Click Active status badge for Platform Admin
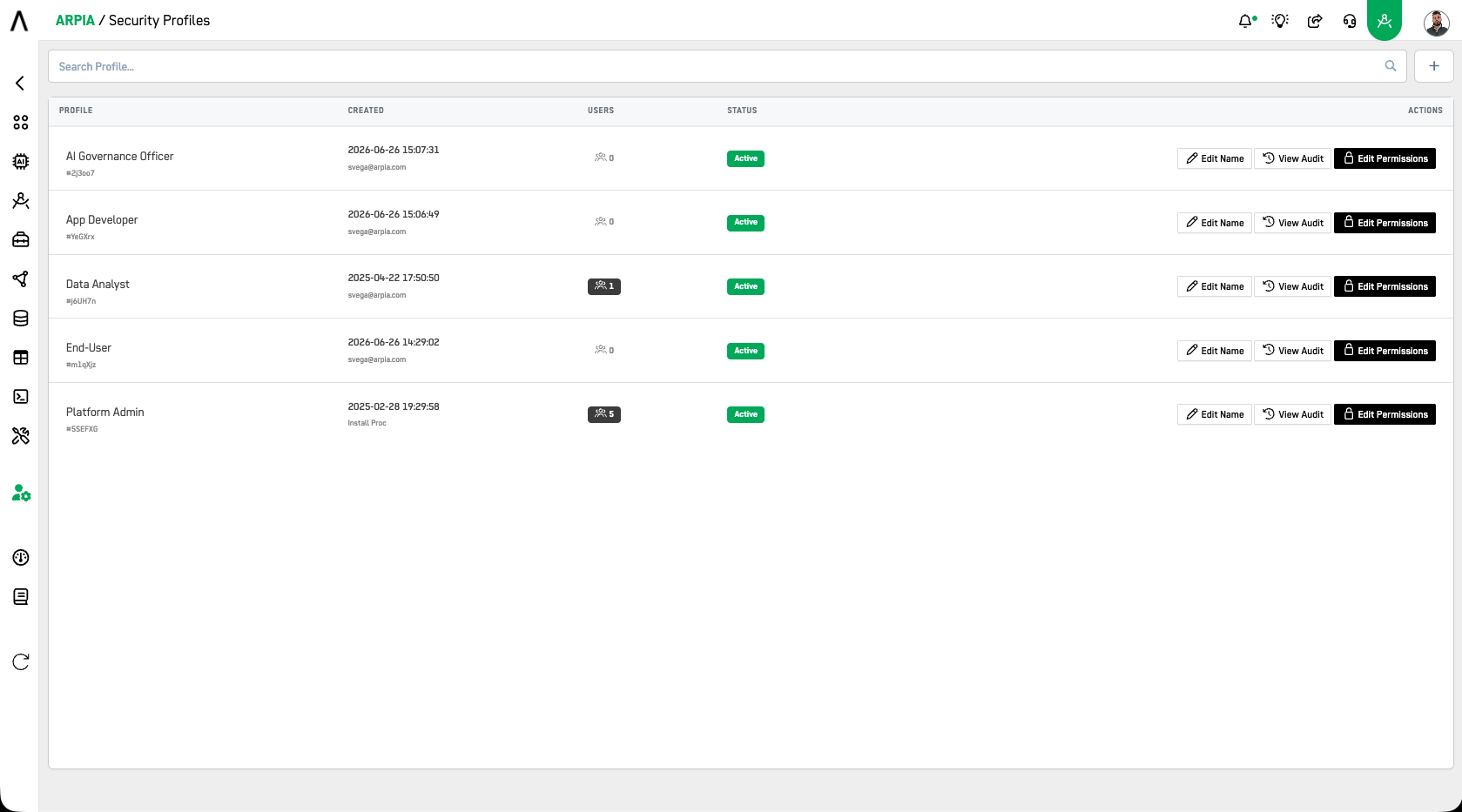Viewport: 1462px width, 812px height. (745, 414)
